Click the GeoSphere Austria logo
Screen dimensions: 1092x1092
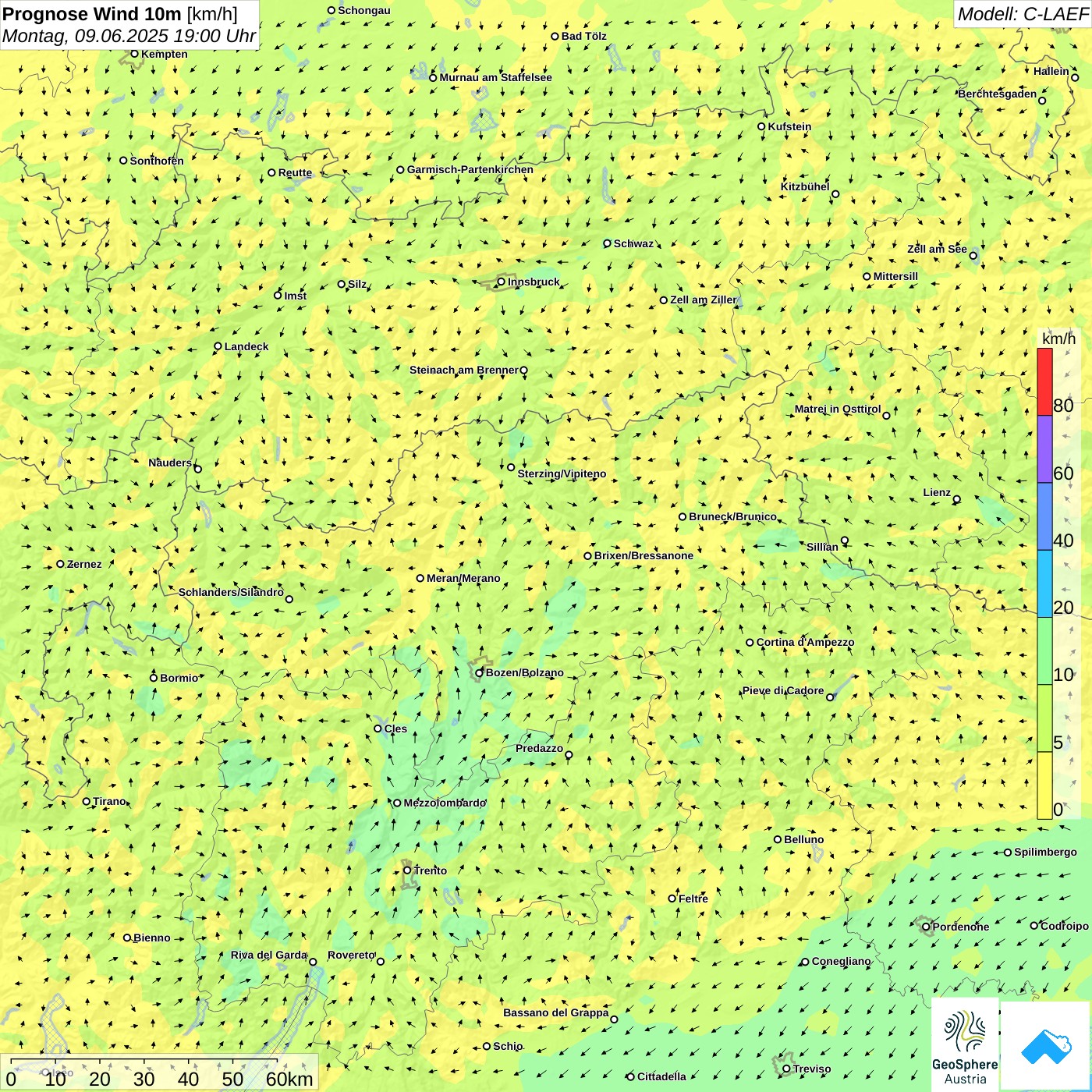(x=965, y=1044)
